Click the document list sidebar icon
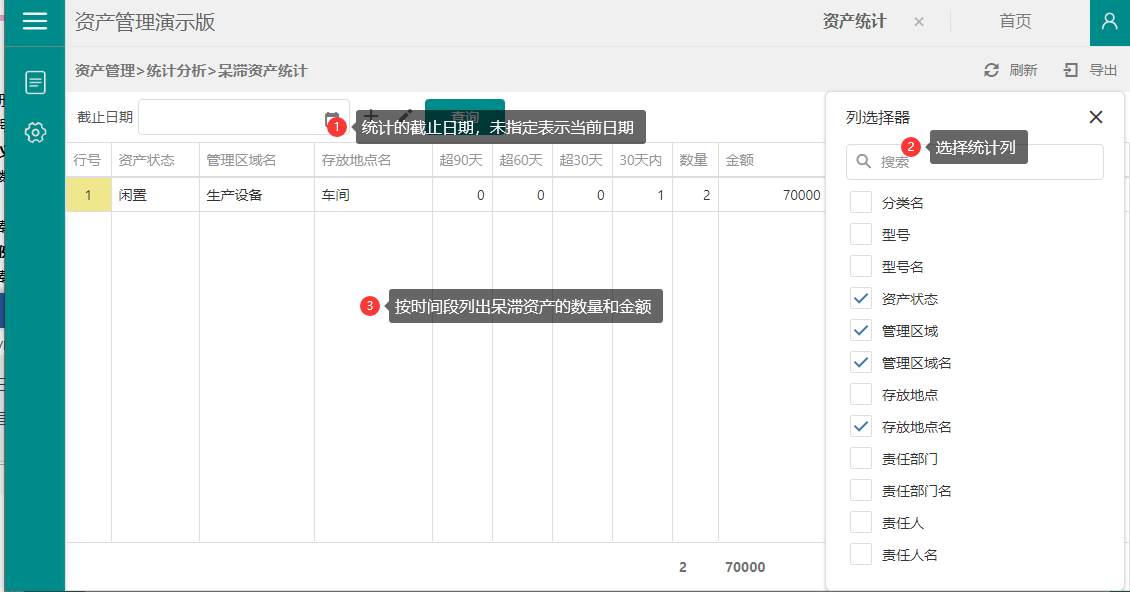This screenshot has height=592, width=1130. pos(35,82)
